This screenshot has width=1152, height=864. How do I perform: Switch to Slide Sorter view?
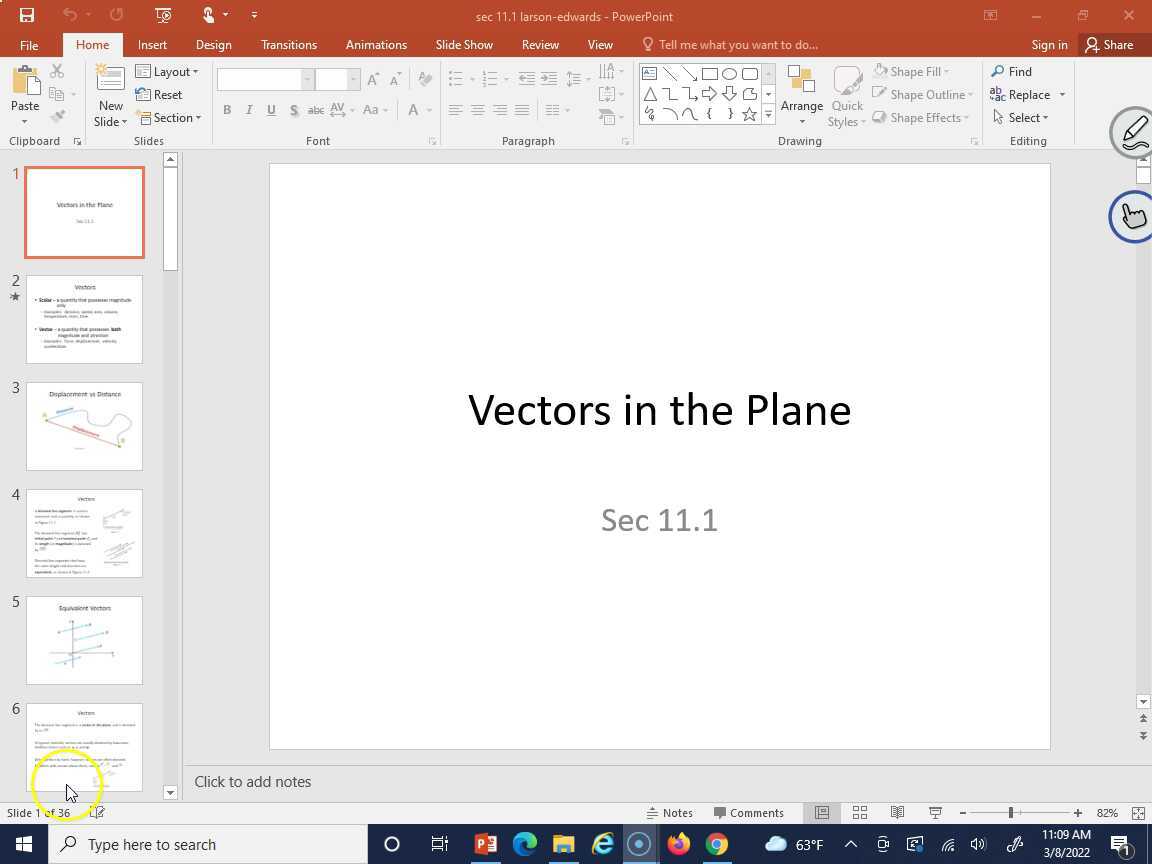(859, 813)
